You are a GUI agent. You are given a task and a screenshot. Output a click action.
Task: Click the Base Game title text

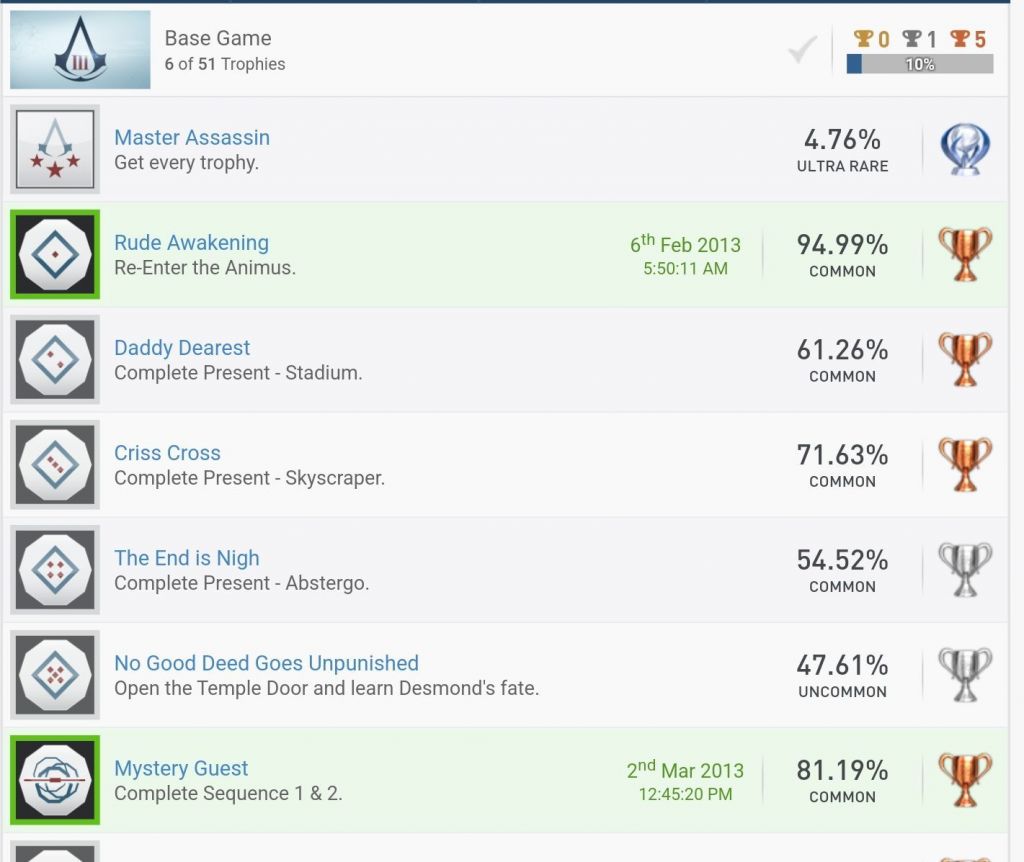218,38
